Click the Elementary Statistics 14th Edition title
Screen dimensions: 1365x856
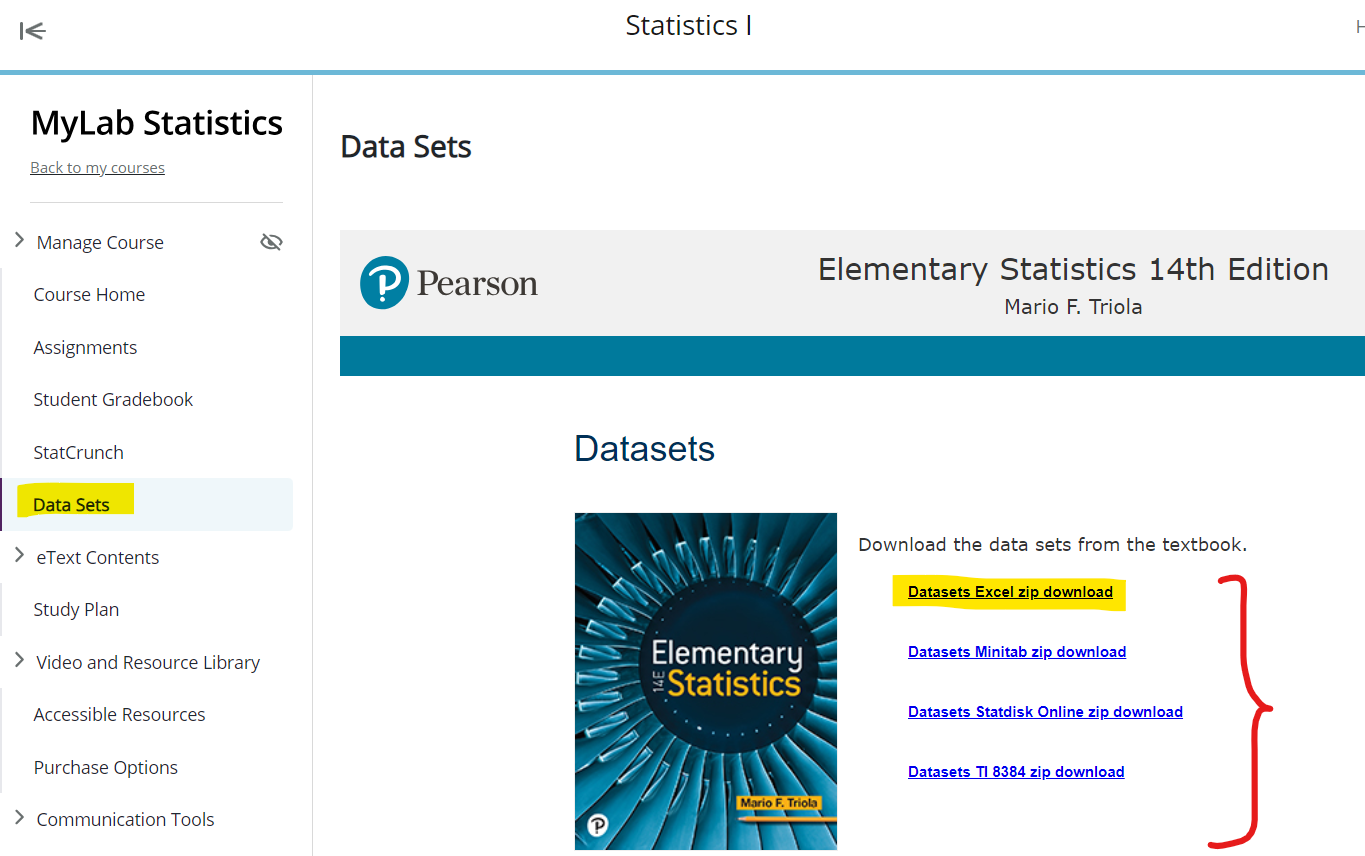[1073, 269]
